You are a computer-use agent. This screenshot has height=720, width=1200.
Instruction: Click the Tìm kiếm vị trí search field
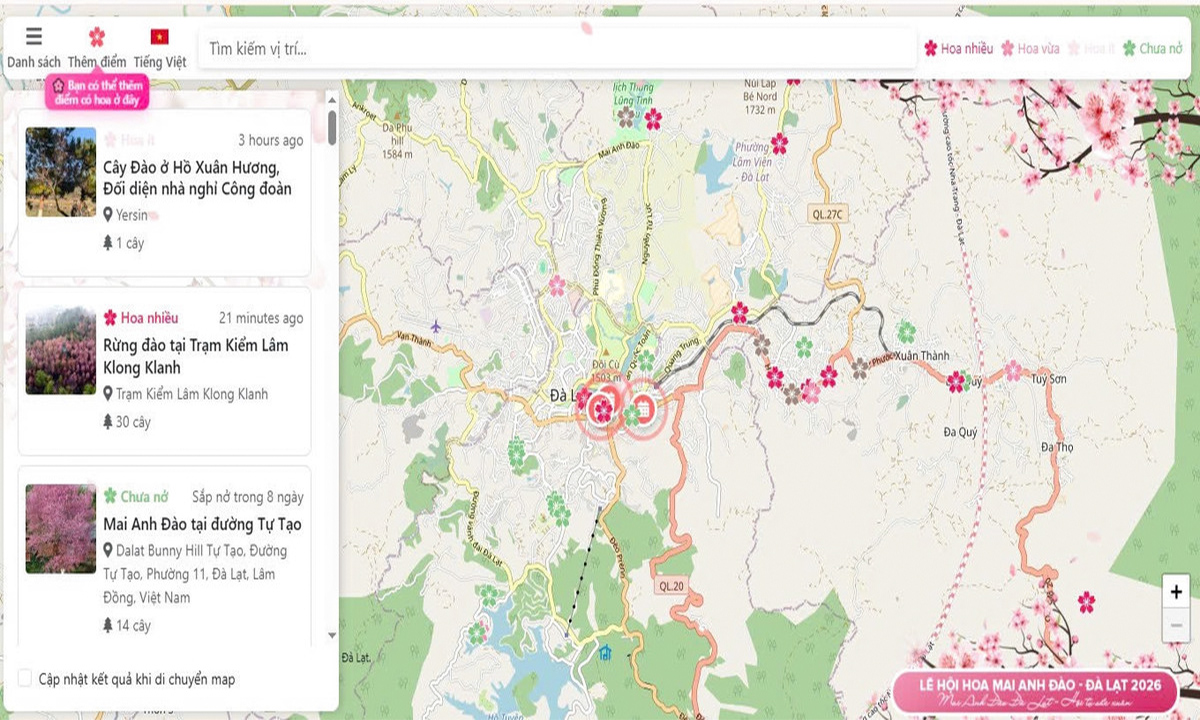click(556, 49)
